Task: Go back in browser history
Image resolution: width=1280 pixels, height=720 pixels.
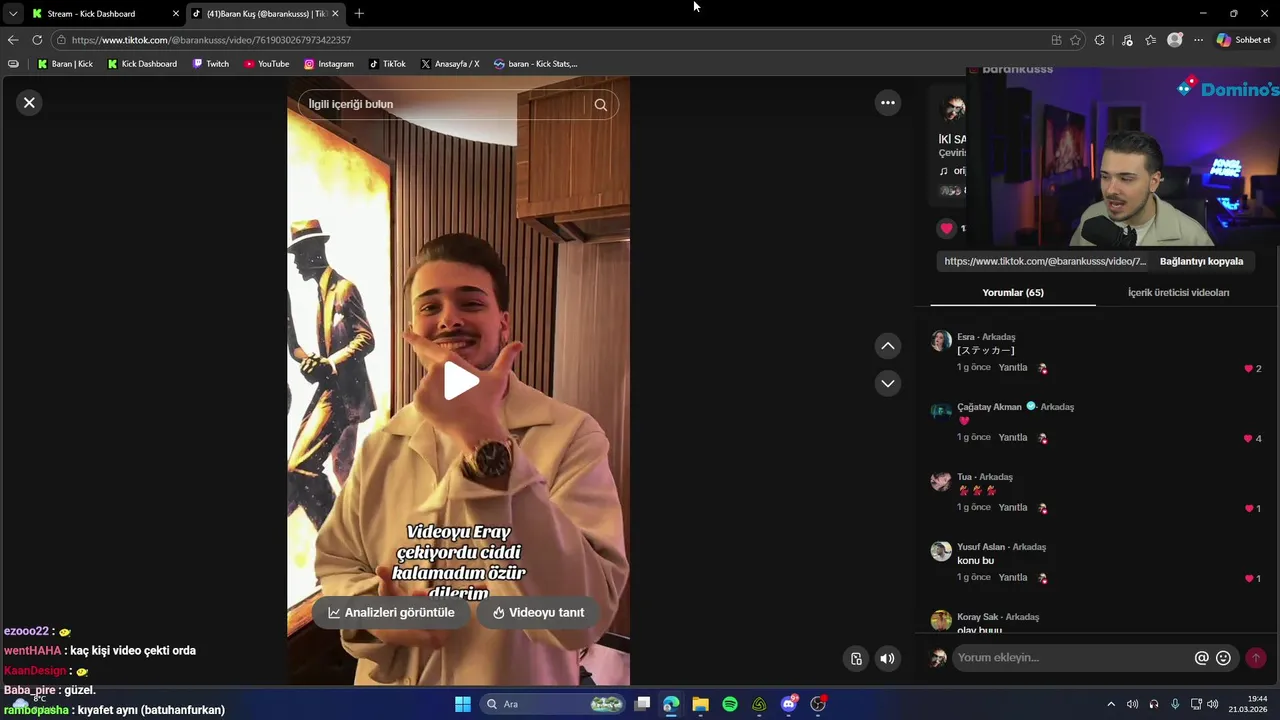Action: (13, 40)
